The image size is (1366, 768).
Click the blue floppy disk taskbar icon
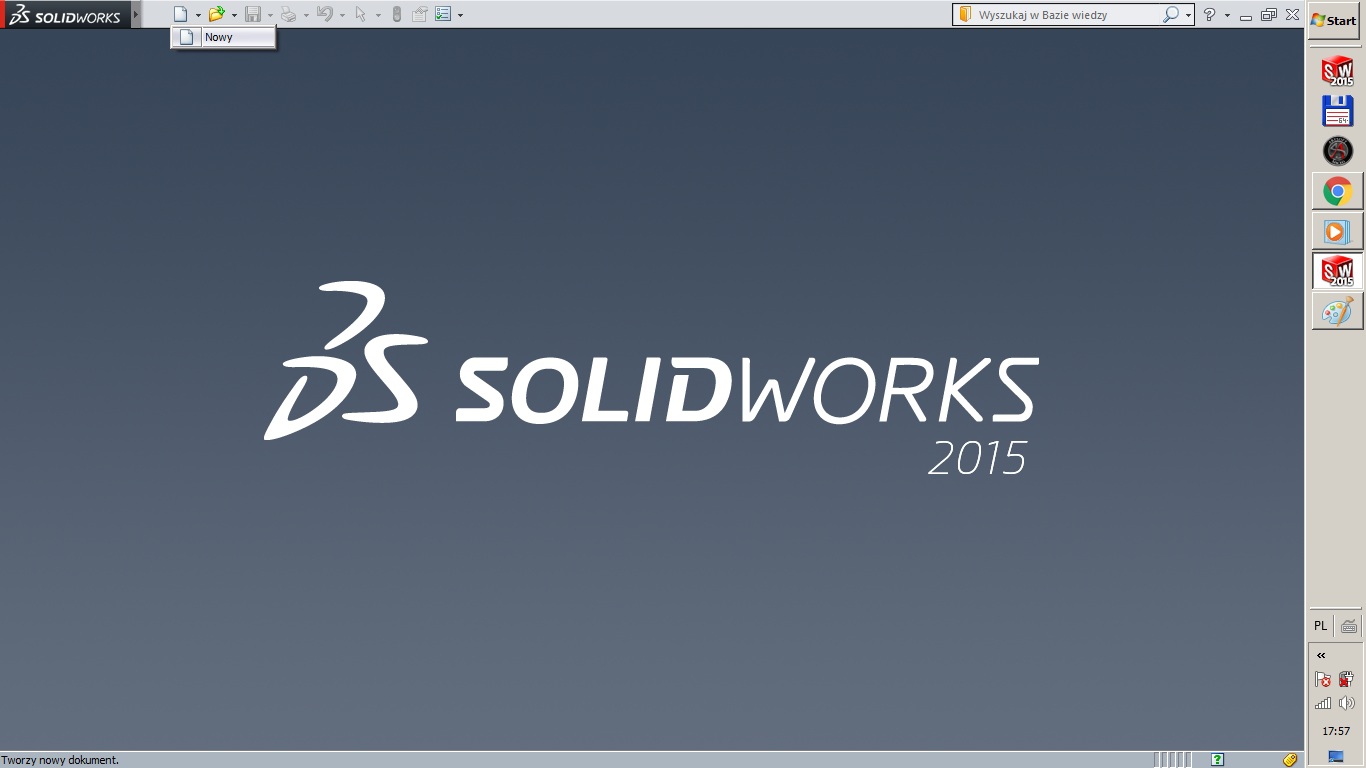tap(1337, 111)
